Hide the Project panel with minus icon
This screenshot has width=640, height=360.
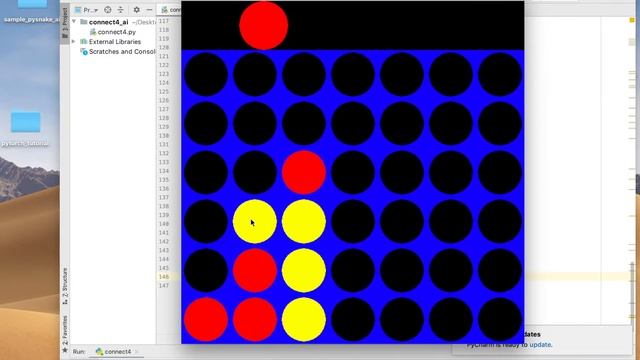click(149, 9)
